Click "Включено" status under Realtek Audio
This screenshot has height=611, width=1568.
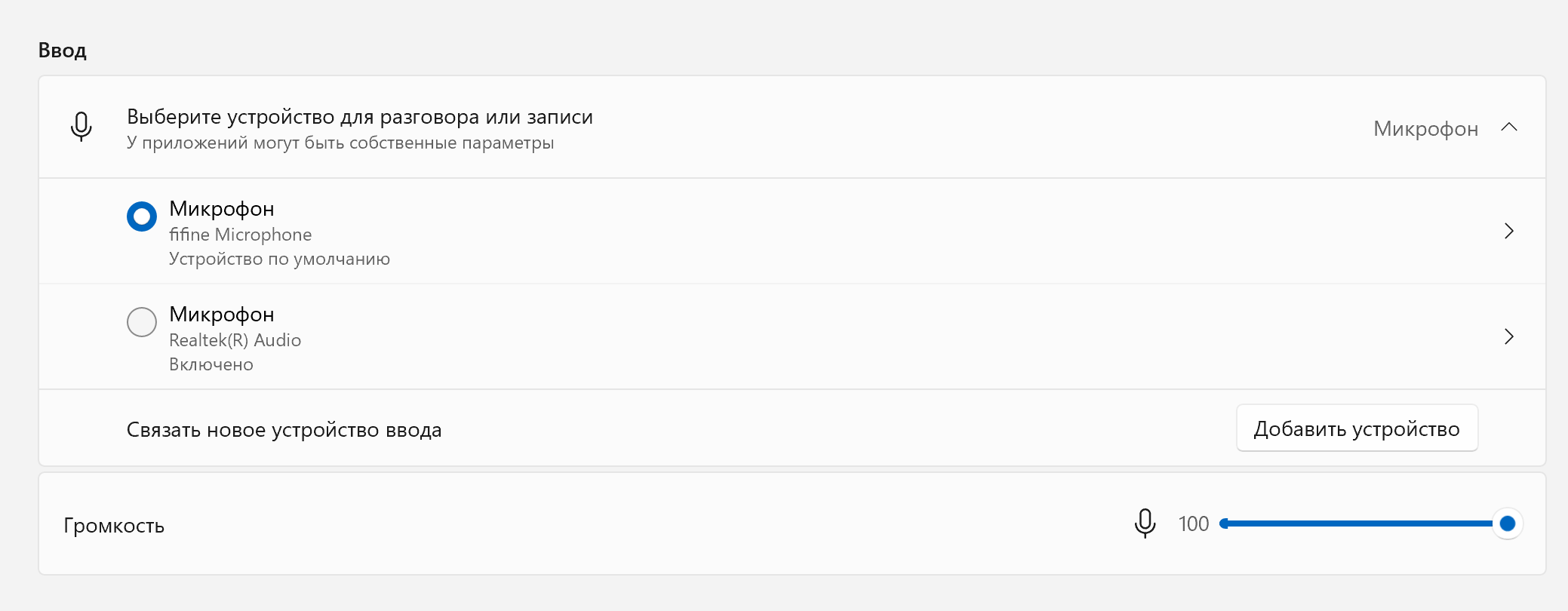click(x=211, y=364)
